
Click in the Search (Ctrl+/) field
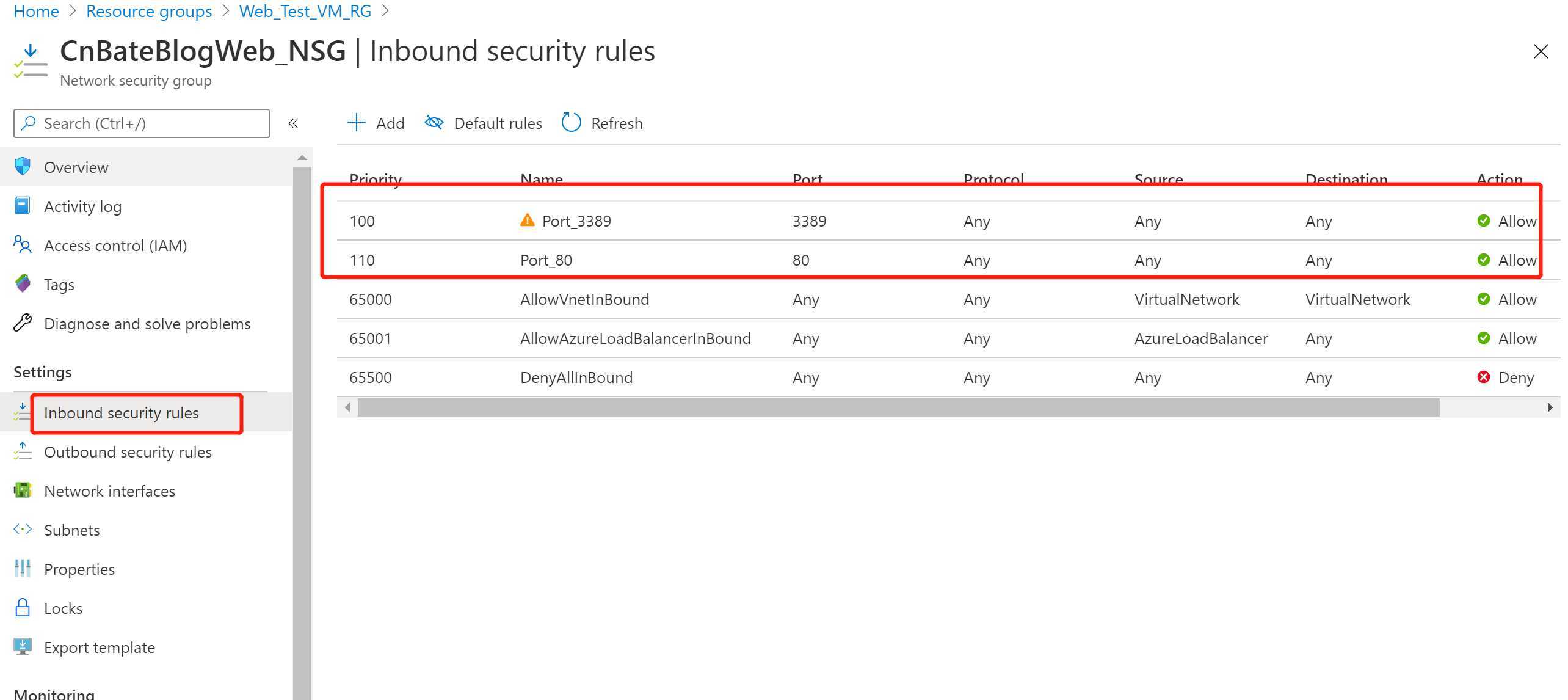point(142,123)
